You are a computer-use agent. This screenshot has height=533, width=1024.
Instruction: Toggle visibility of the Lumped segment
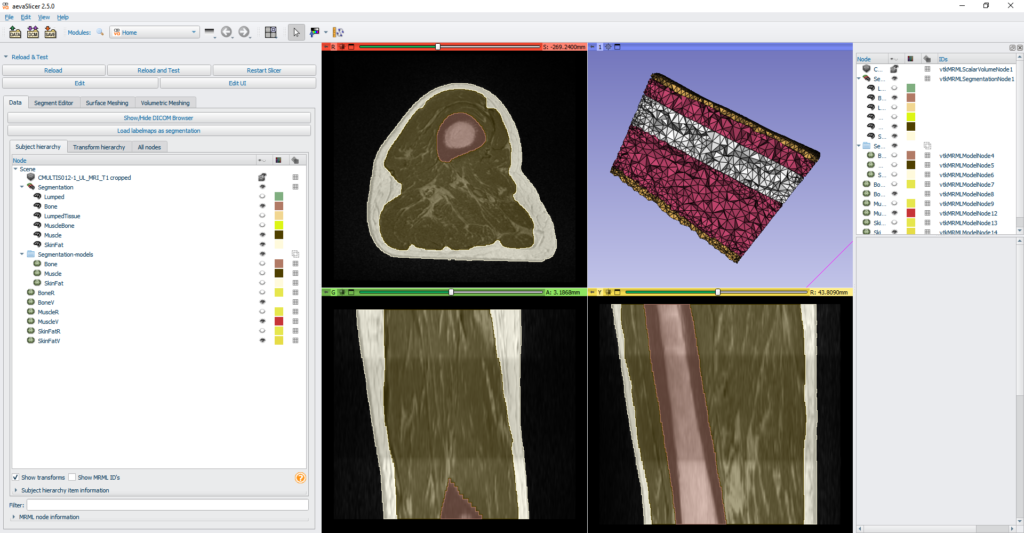[261, 196]
